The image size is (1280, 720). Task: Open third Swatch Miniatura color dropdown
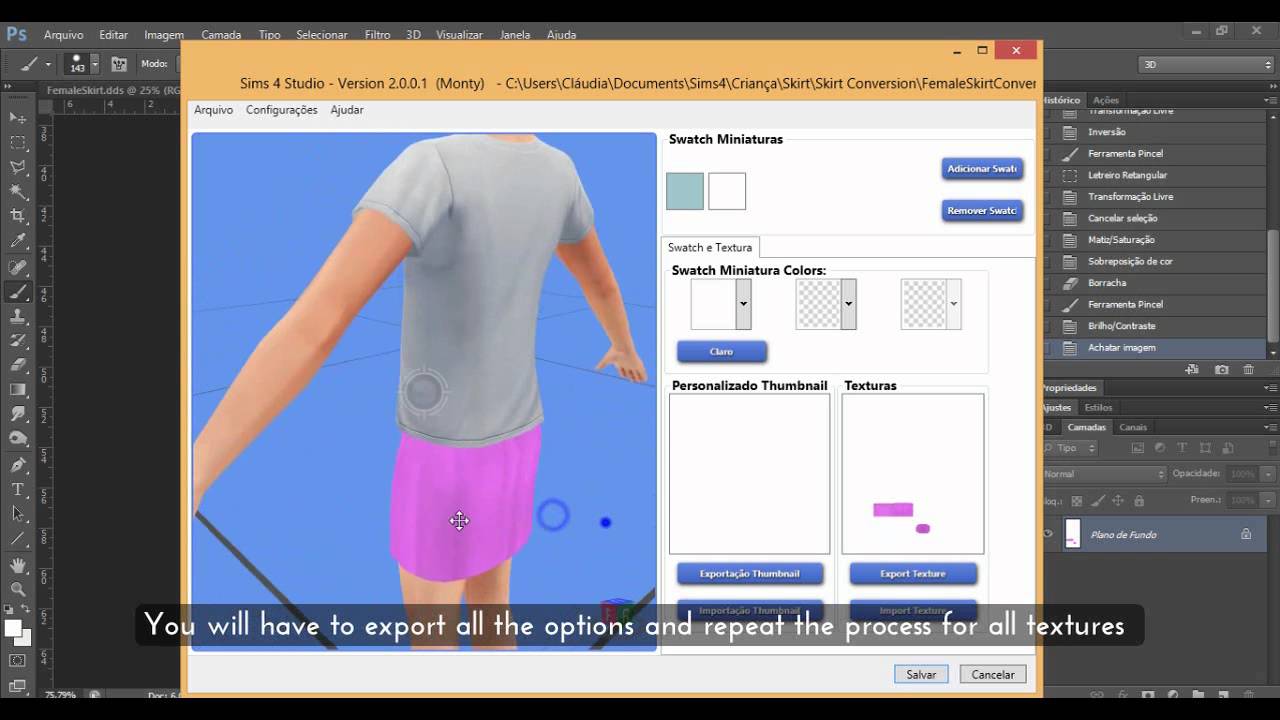(953, 304)
